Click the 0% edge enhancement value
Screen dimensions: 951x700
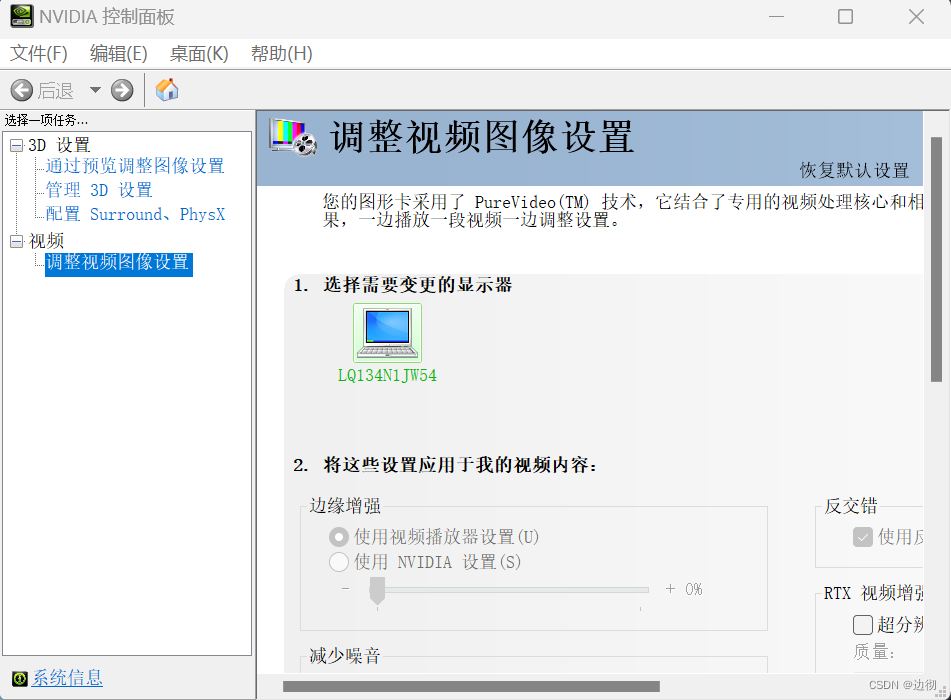point(694,589)
